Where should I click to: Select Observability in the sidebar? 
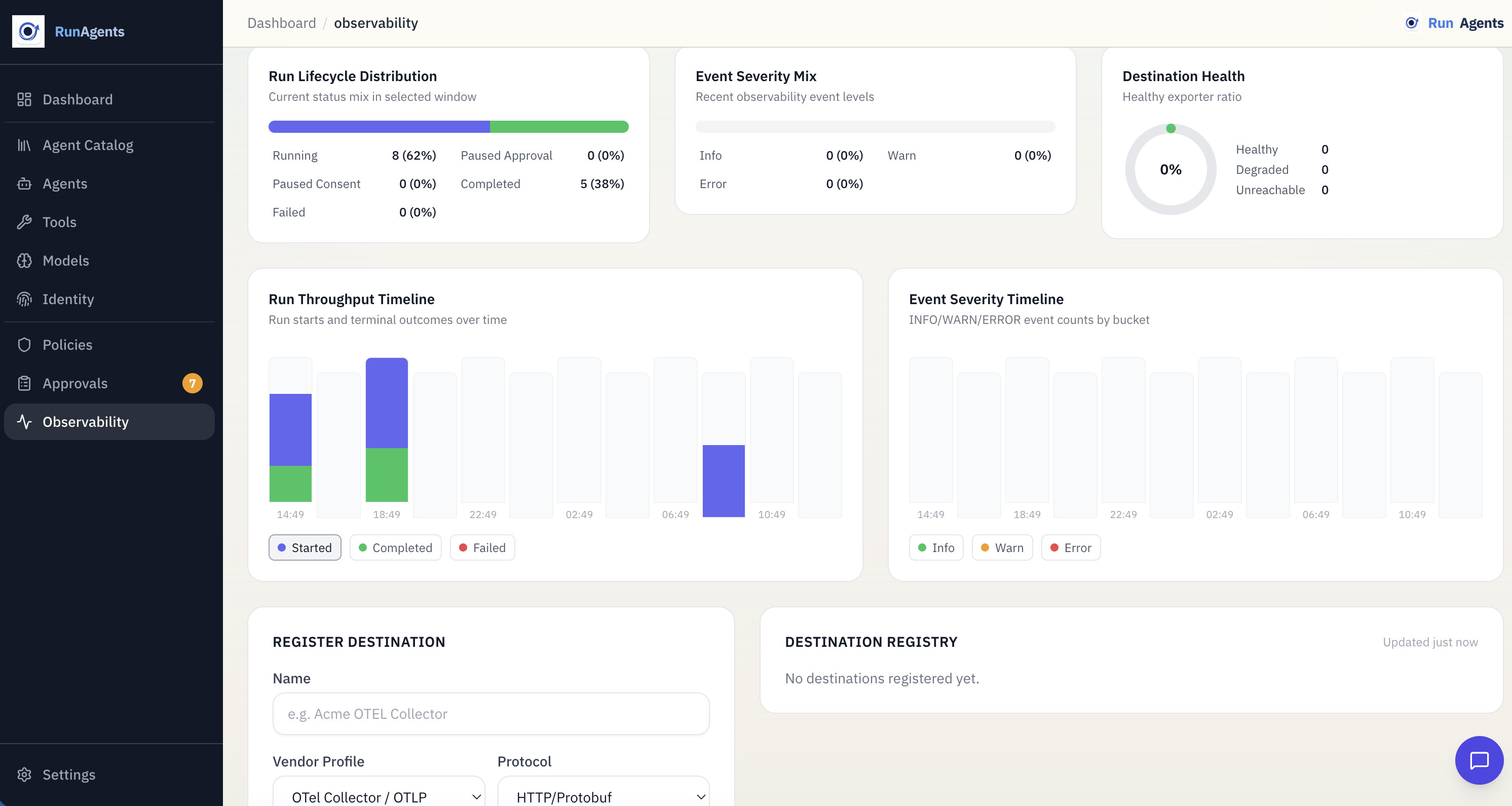click(85, 421)
